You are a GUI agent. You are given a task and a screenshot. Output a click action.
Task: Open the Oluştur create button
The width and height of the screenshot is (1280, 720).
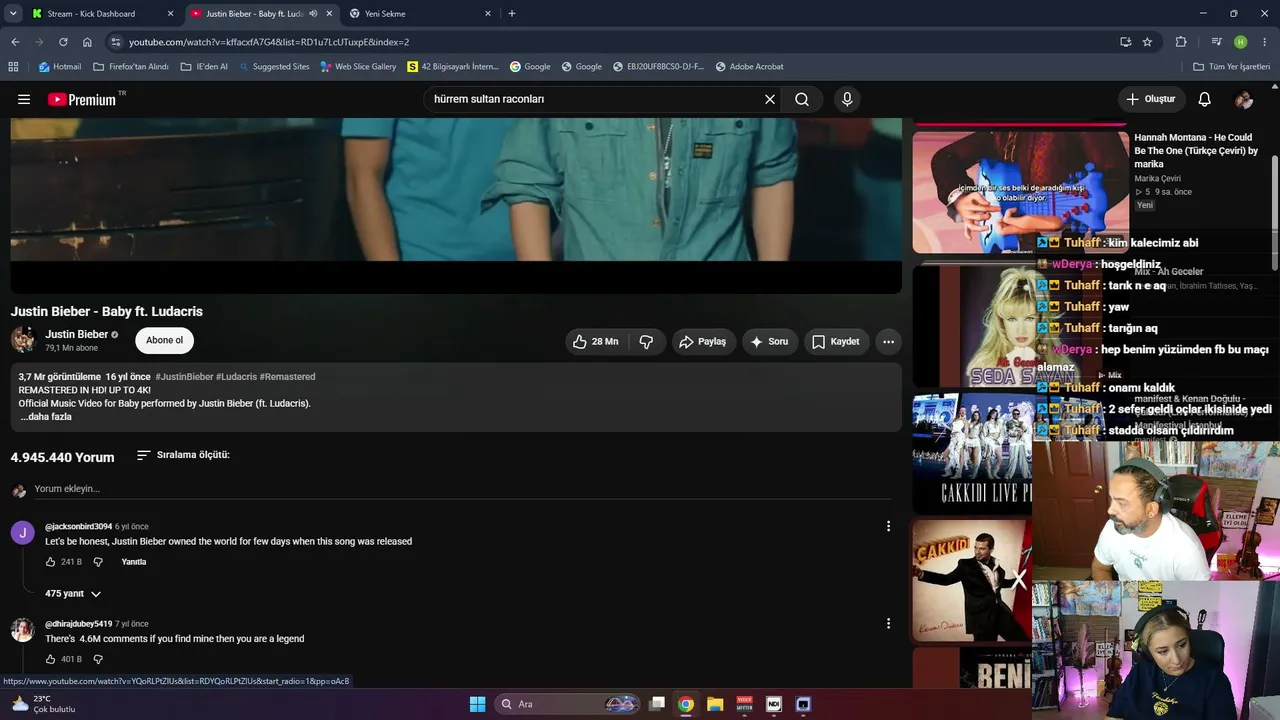coord(1151,99)
